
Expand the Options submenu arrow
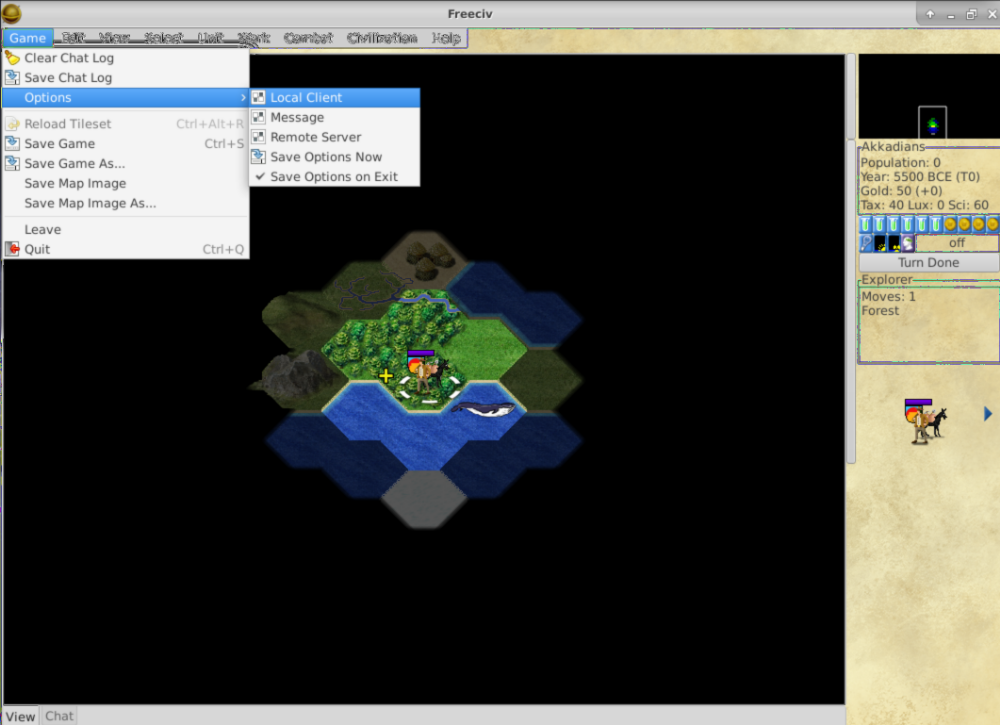coord(242,98)
